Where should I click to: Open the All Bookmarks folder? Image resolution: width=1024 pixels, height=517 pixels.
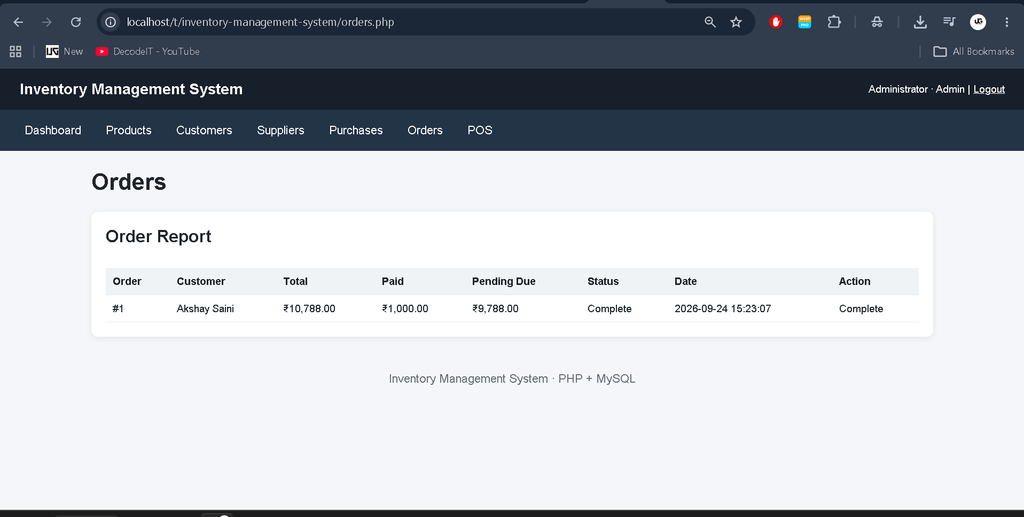974,52
